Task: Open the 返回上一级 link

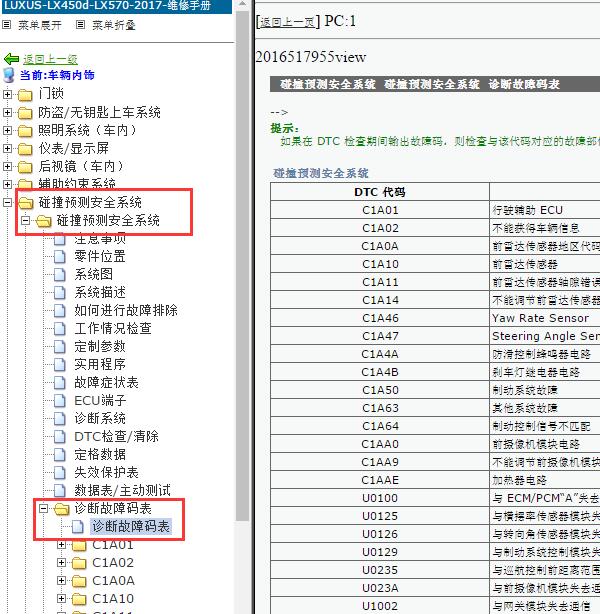Action: click(x=51, y=59)
